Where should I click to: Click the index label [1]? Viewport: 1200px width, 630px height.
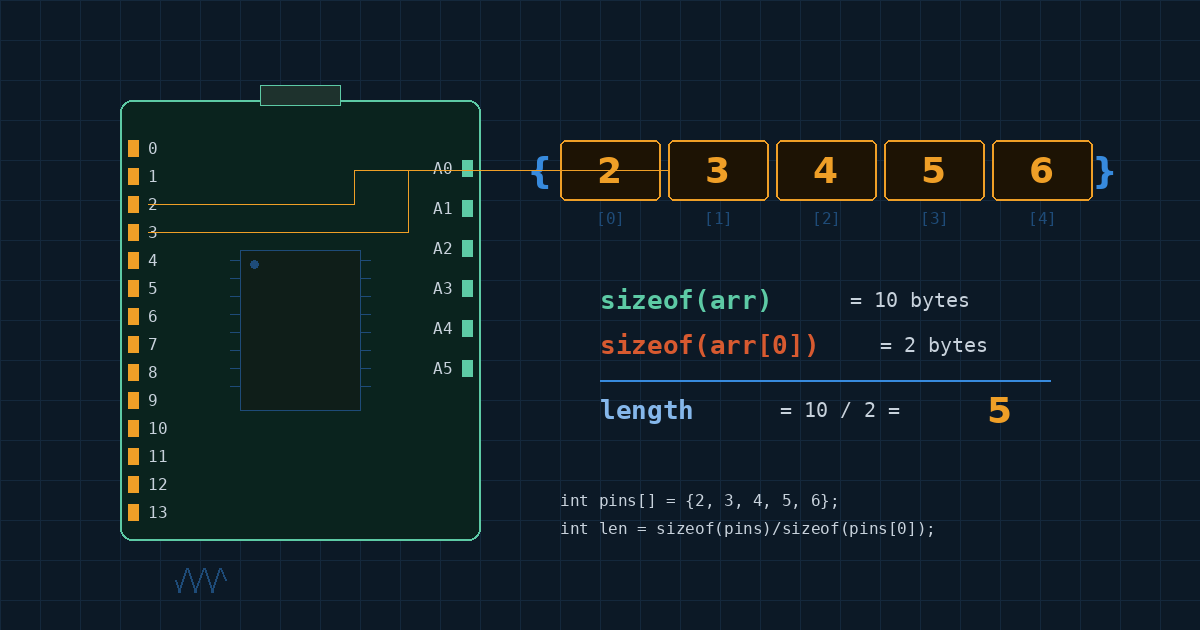click(718, 218)
